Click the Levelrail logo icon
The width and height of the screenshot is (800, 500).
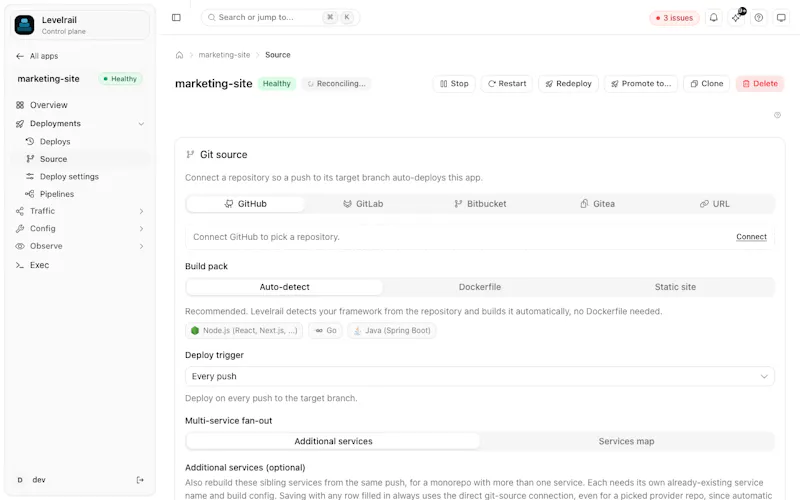click(24, 24)
